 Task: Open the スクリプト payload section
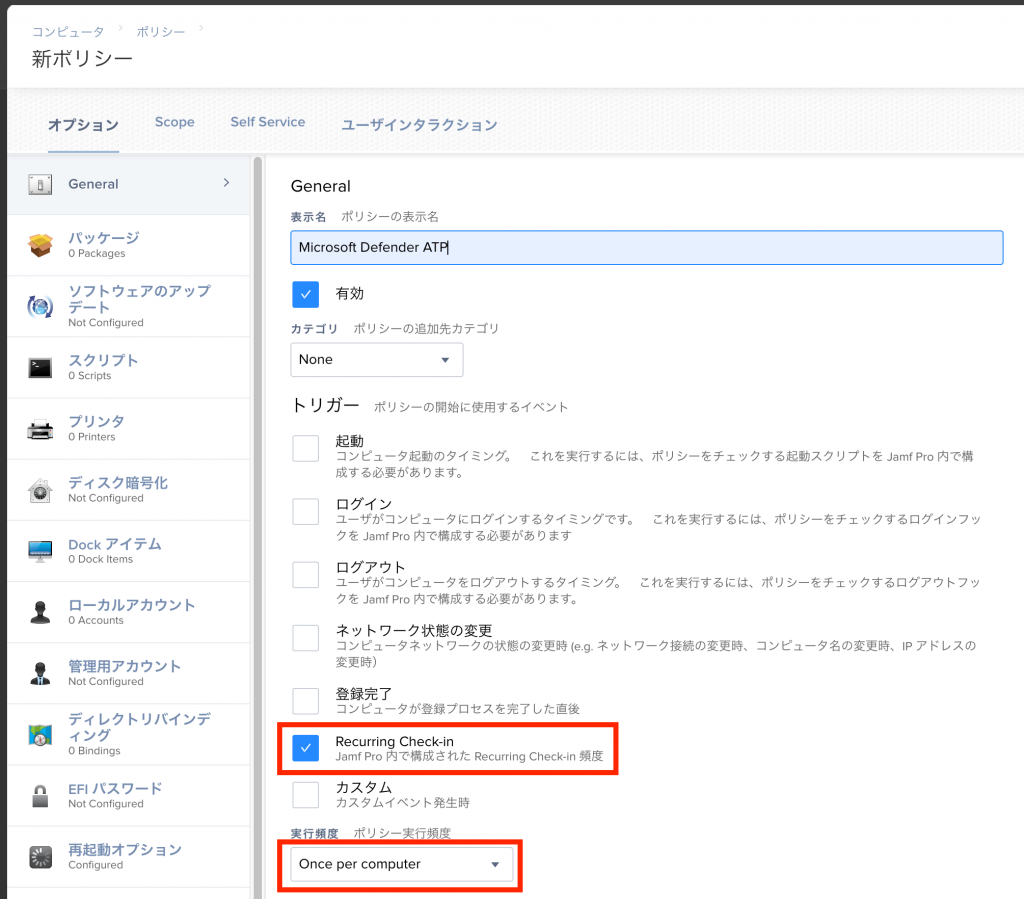tap(129, 368)
